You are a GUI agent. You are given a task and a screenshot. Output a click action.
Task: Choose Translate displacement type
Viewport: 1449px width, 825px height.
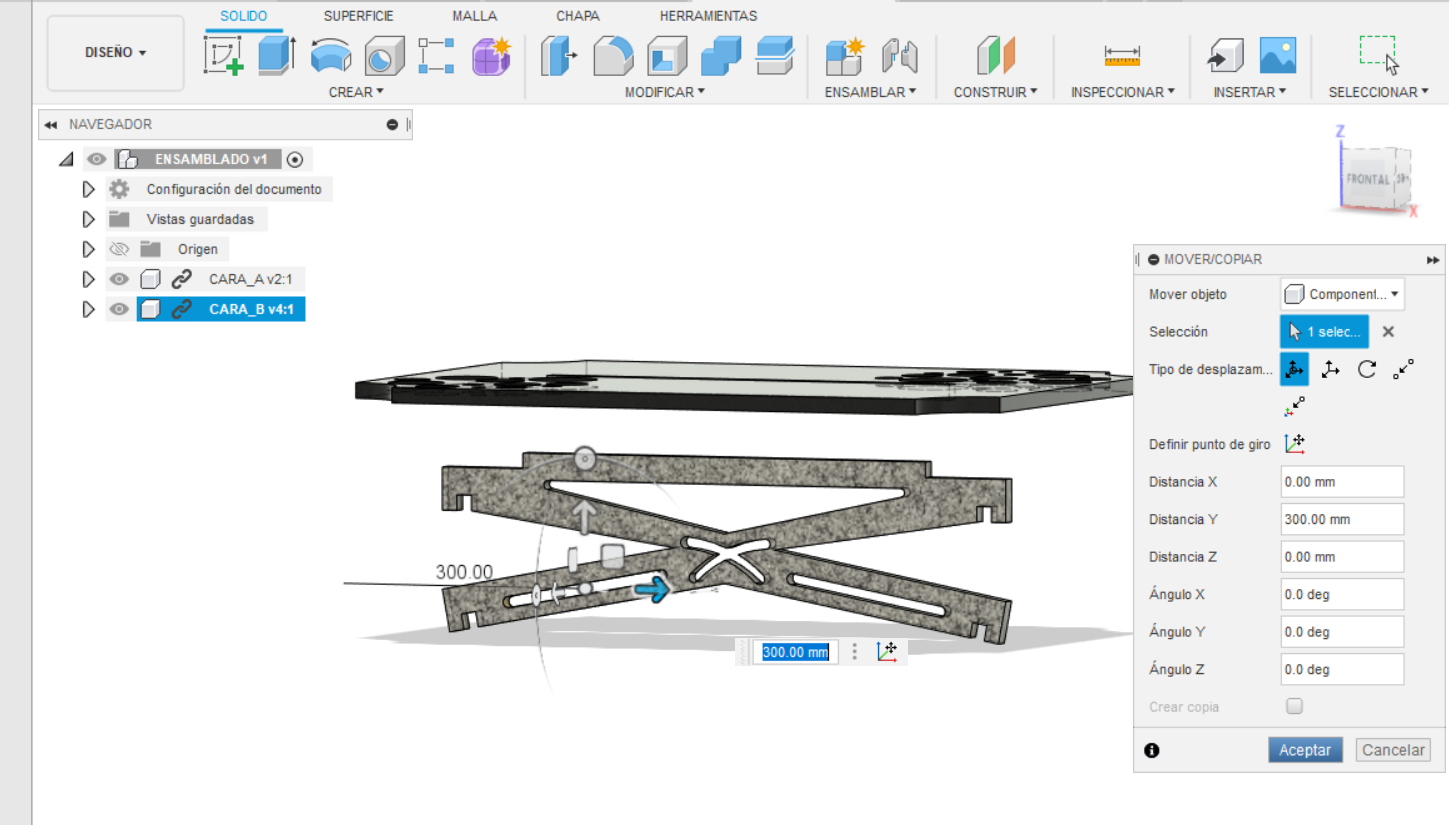click(x=1330, y=369)
